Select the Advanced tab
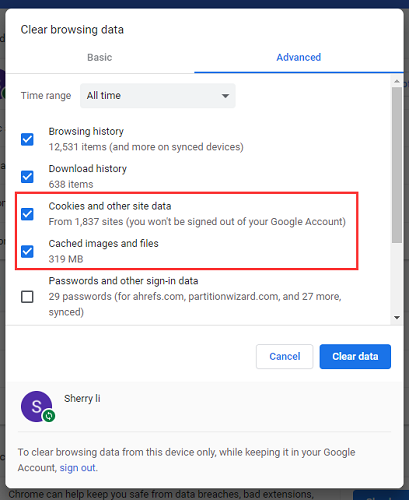The image size is (409, 500). coord(299,57)
